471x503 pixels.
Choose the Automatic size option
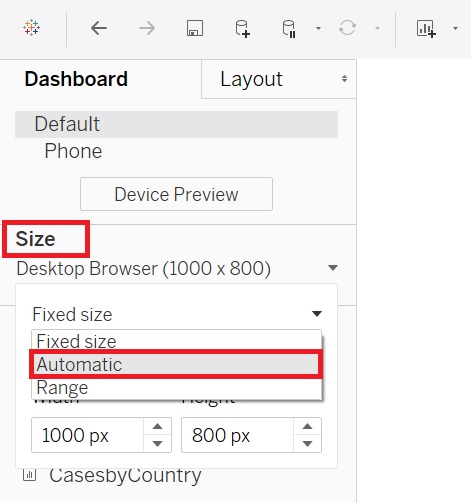[176, 364]
